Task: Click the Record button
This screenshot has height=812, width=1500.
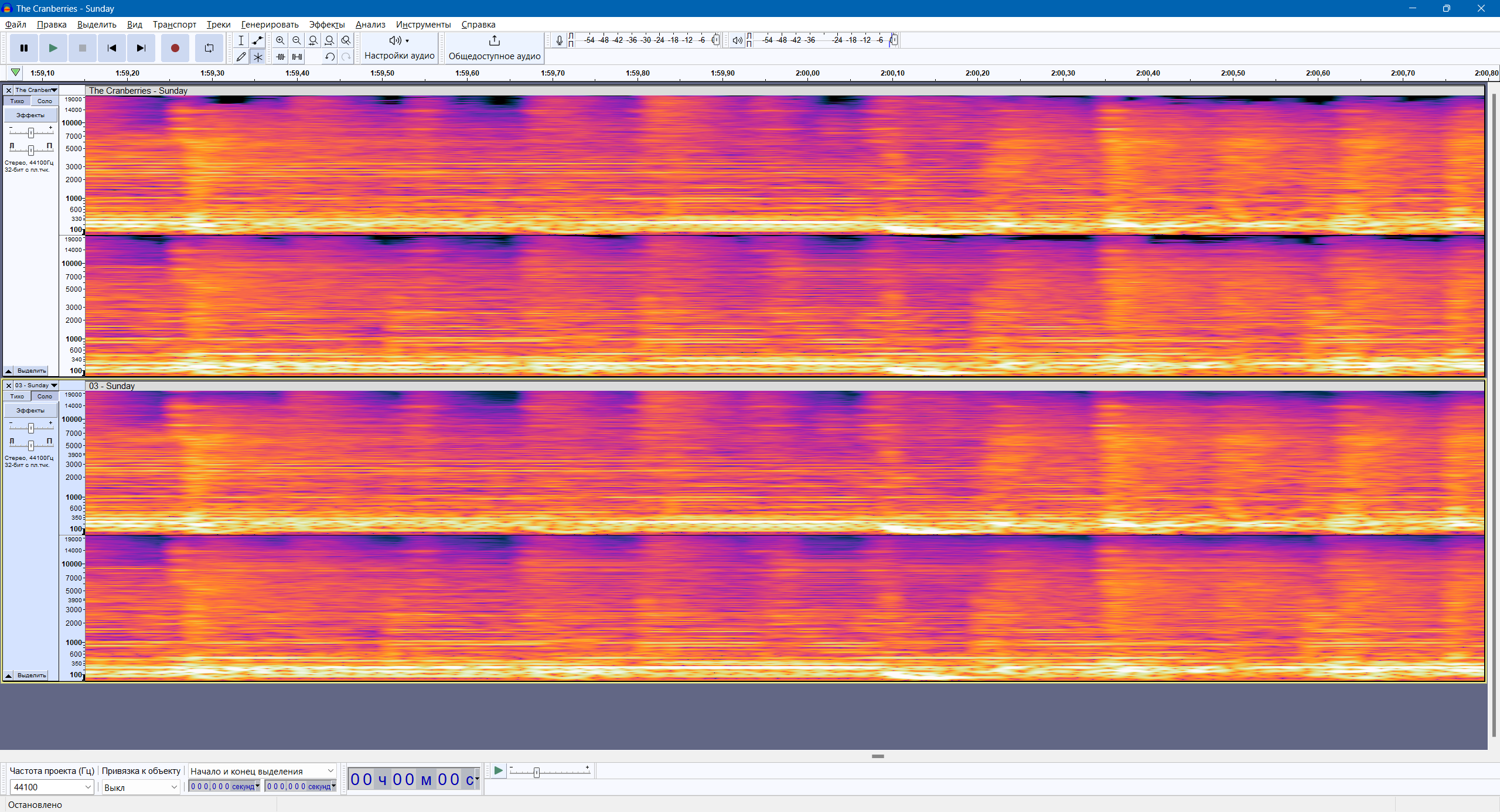Action: pyautogui.click(x=175, y=48)
